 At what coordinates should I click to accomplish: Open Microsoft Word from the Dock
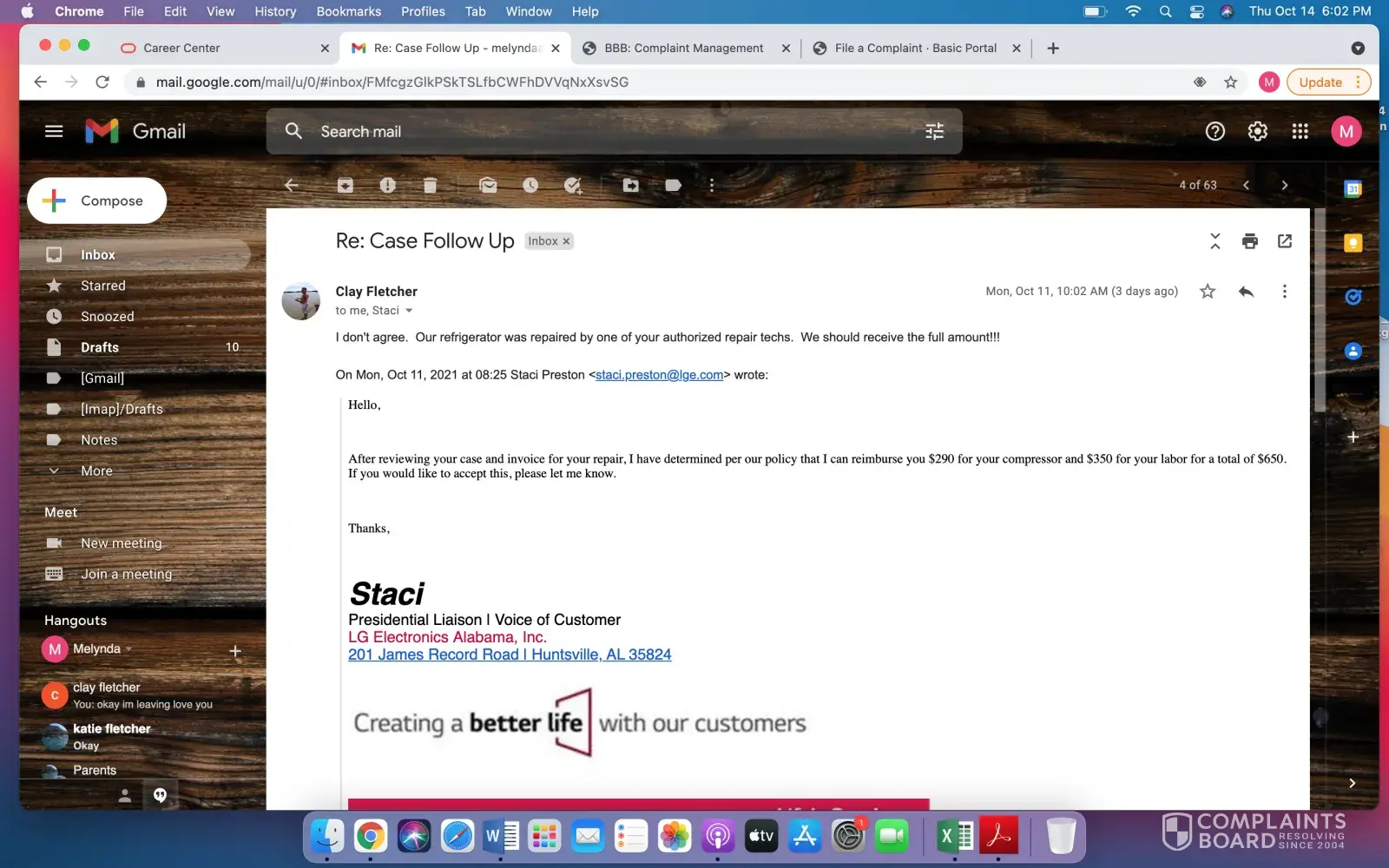pos(501,837)
